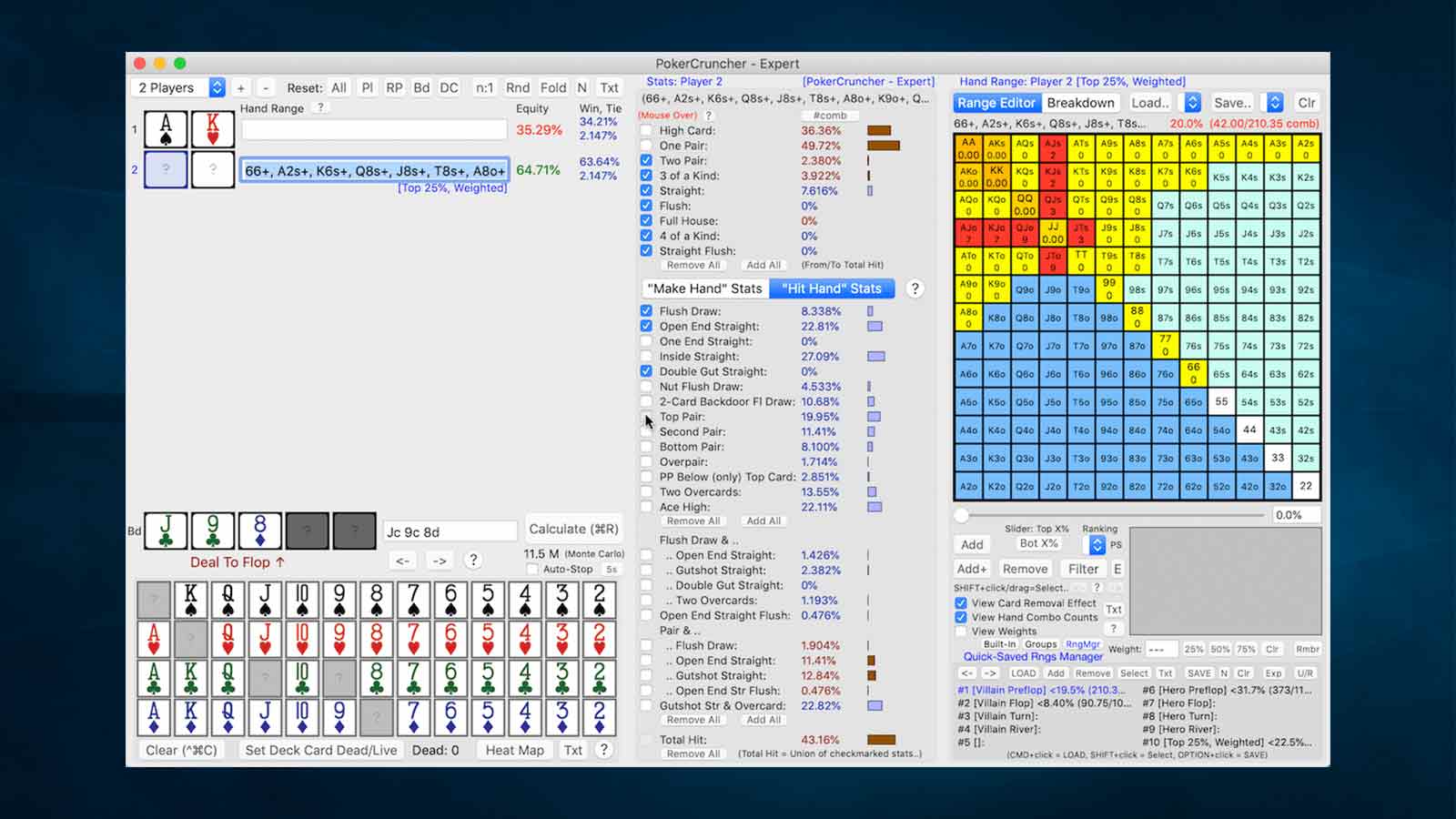Uncheck the Straight stat checkbox
1456x819 pixels.
click(646, 190)
